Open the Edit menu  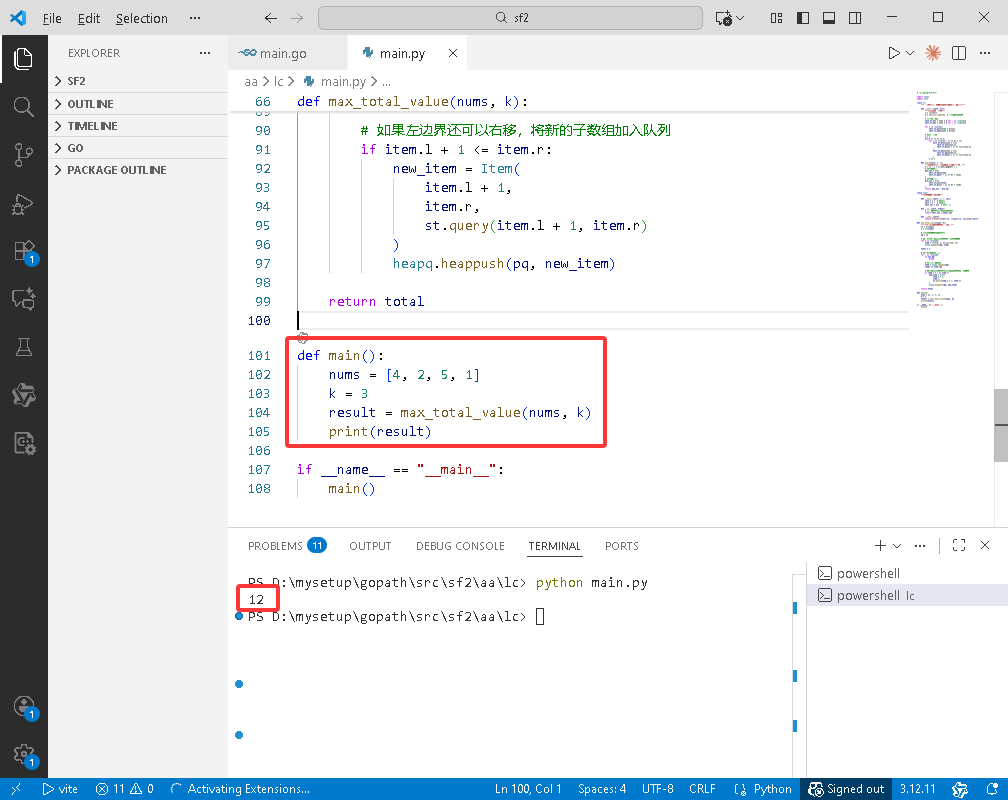(x=89, y=18)
